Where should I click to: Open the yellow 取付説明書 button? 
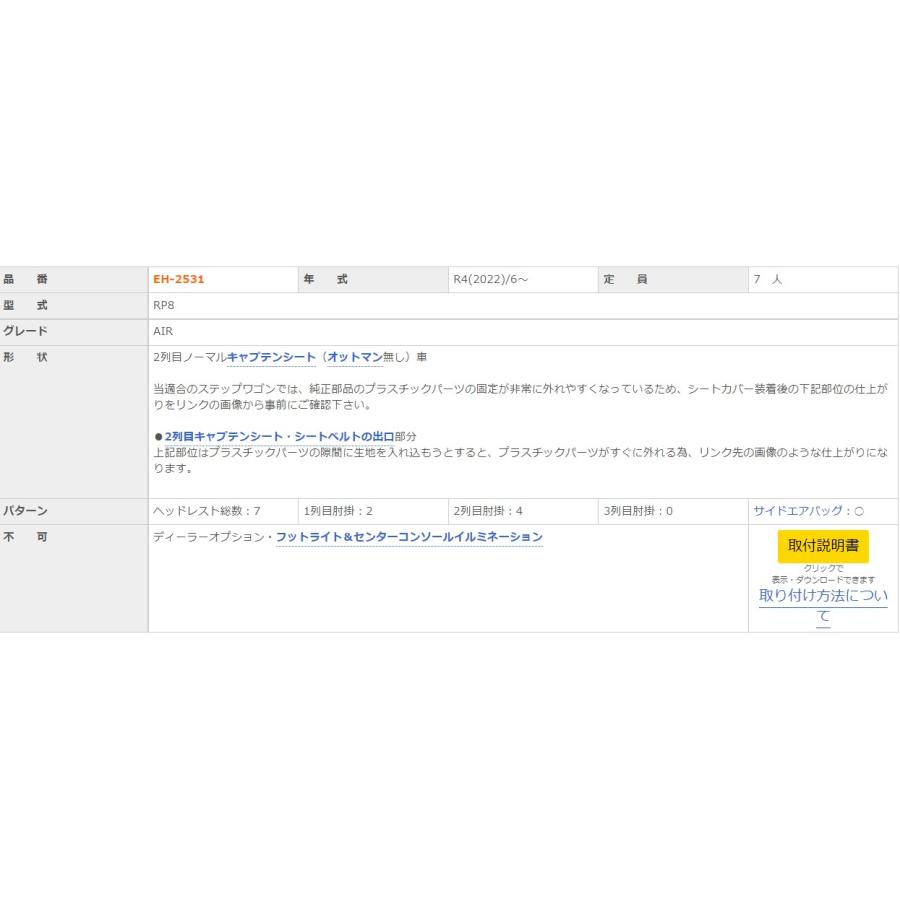(x=823, y=546)
